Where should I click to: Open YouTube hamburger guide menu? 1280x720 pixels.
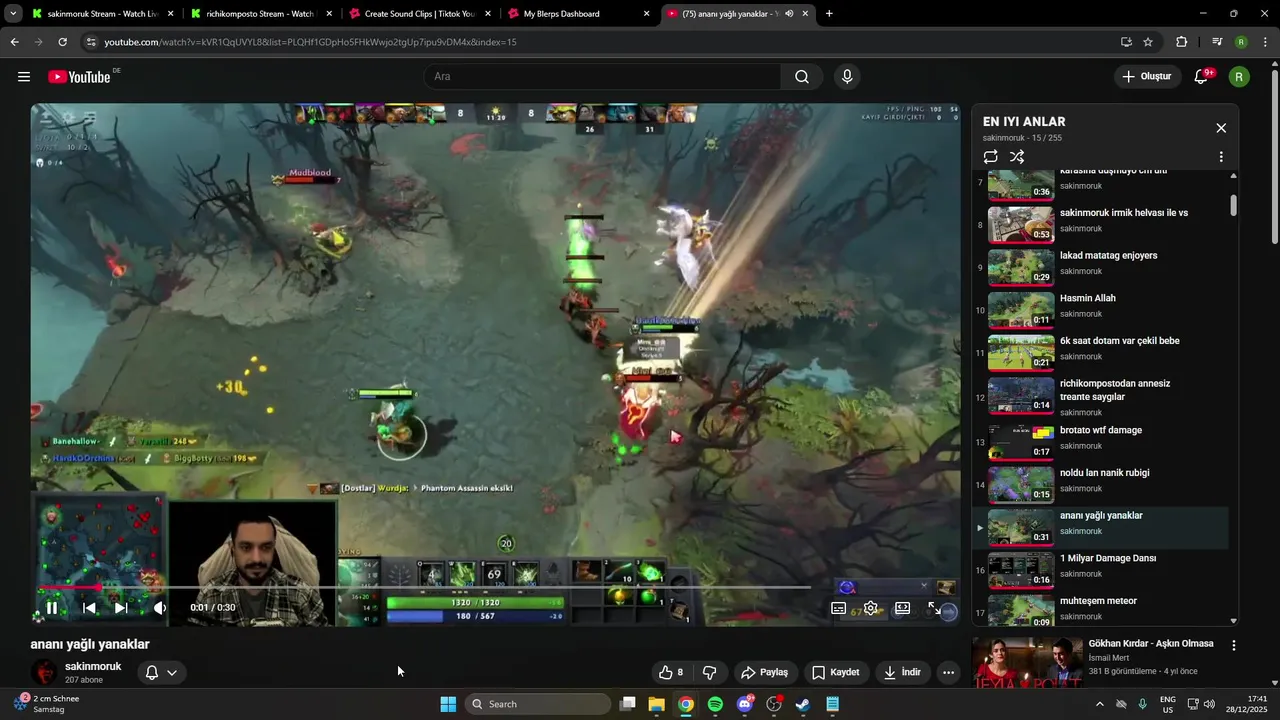[24, 77]
